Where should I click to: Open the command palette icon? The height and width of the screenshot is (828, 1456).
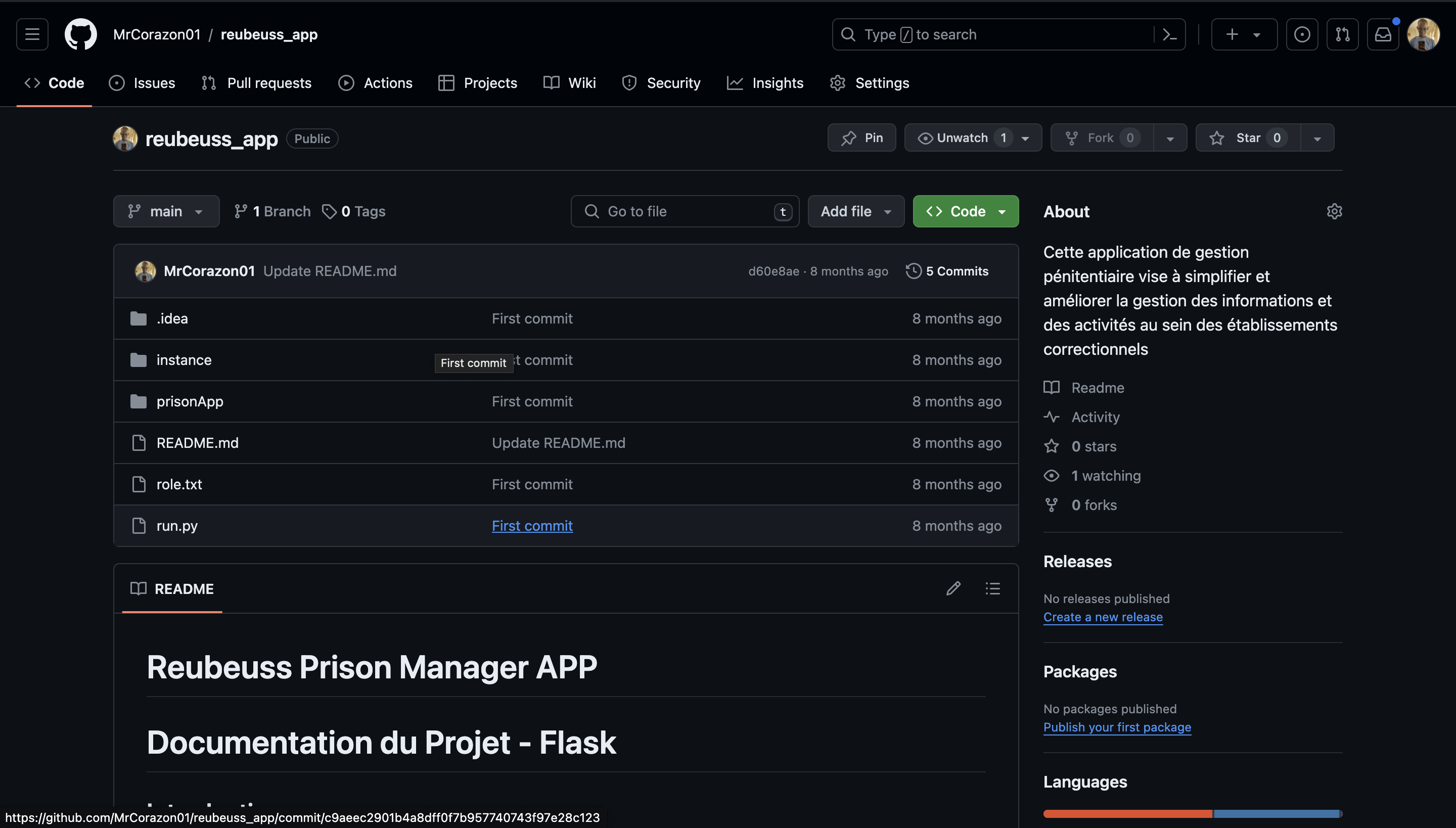click(1169, 35)
